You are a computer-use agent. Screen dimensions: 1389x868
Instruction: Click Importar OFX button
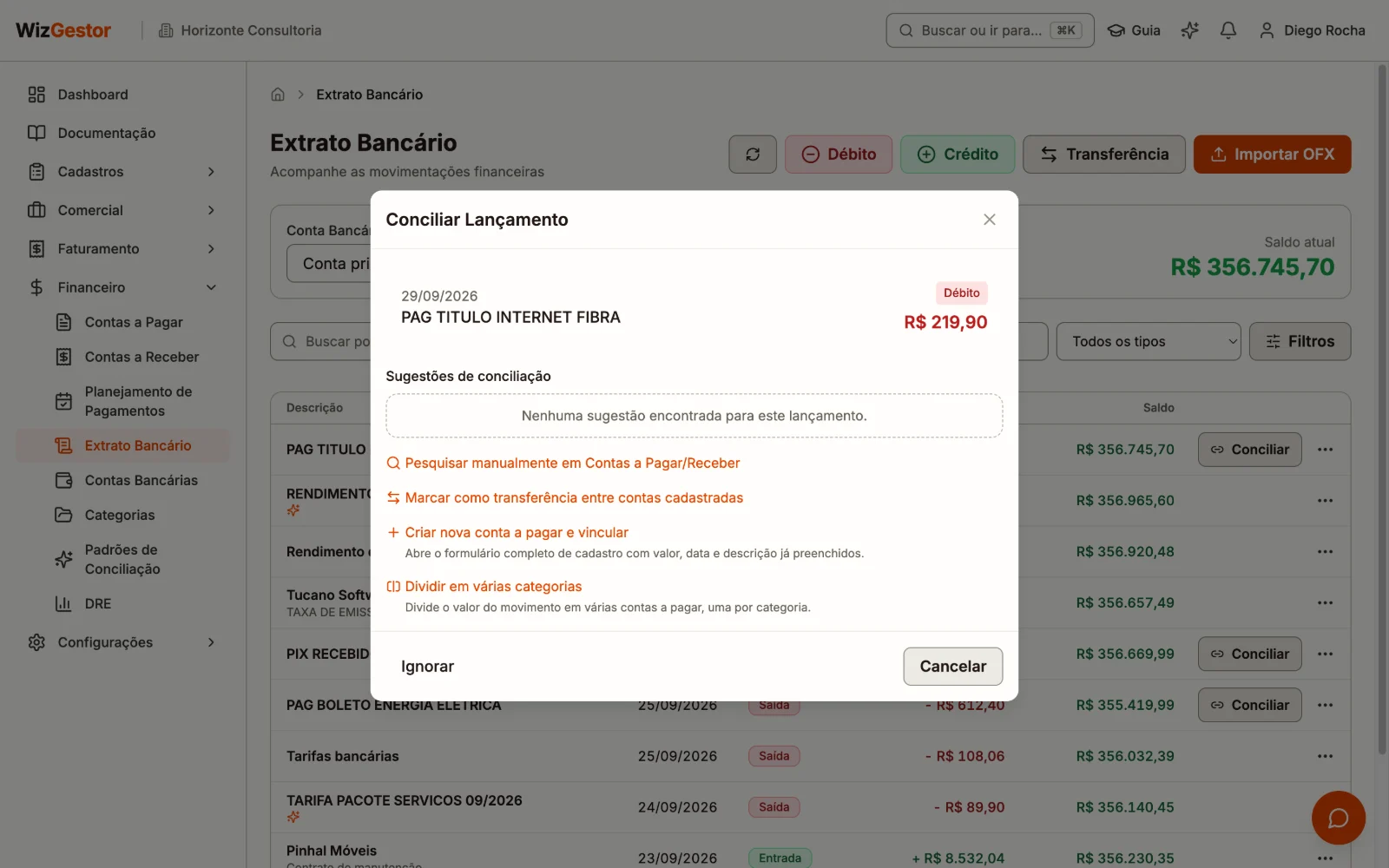(1272, 155)
